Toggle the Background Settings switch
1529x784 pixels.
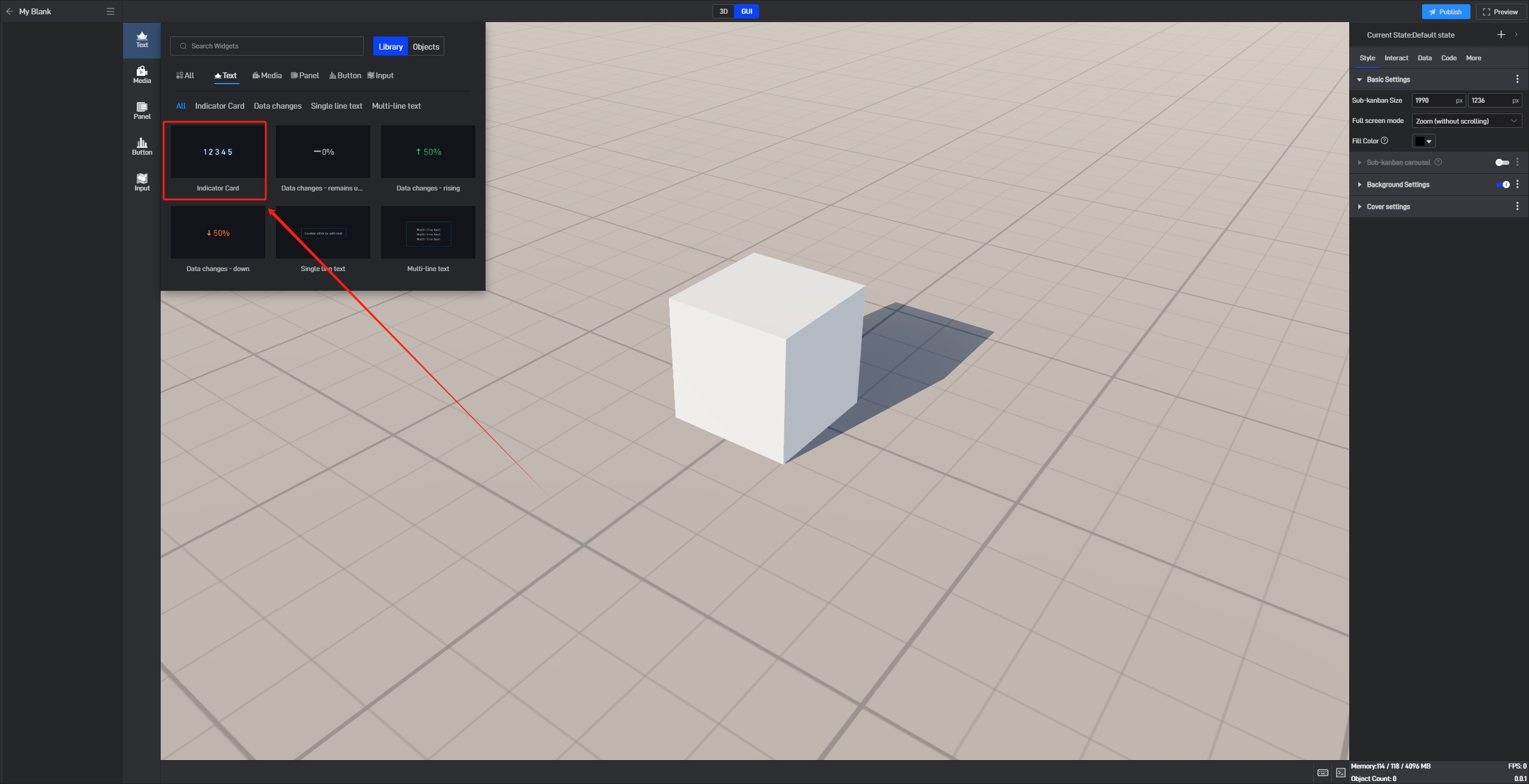[x=1503, y=185]
